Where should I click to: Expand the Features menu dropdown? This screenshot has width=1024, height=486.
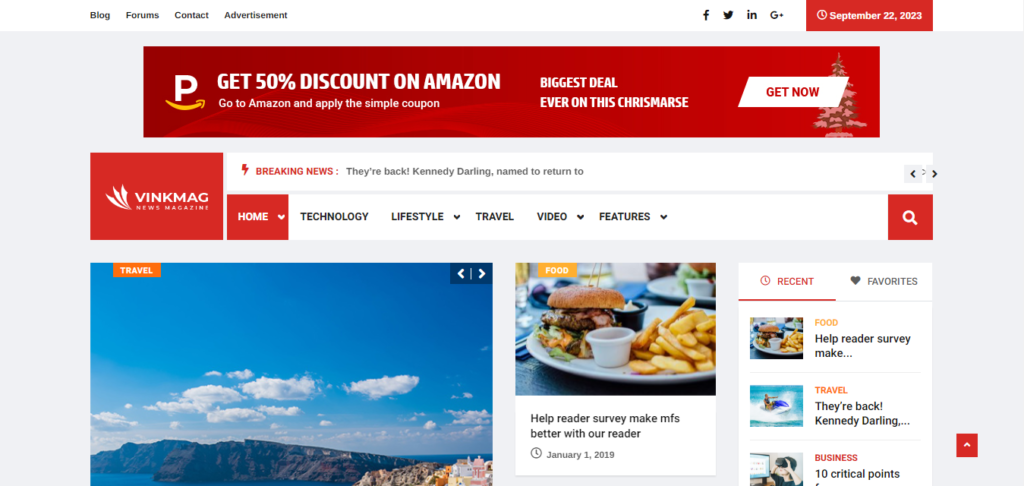coord(664,218)
